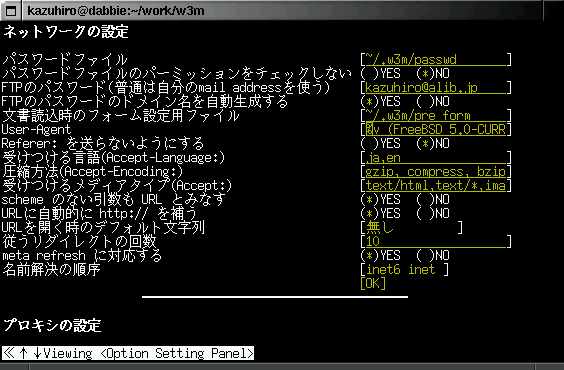The height and width of the screenshot is (370, 564).
Task: Click the Accept-Encoding gzip, compress field
Action: (436, 172)
